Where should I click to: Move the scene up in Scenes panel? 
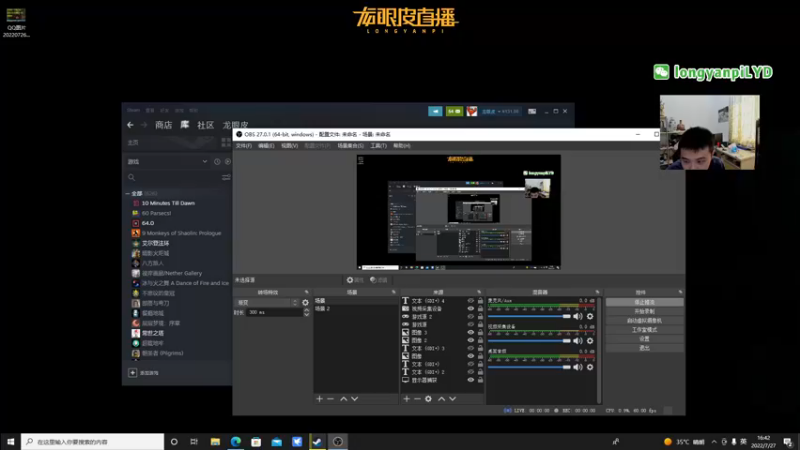pyautogui.click(x=343, y=399)
